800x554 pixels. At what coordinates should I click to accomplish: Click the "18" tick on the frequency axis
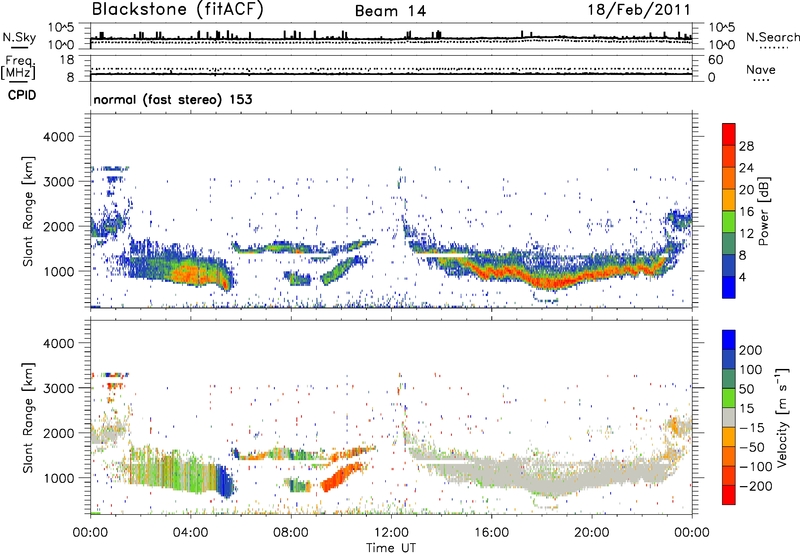click(x=67, y=60)
